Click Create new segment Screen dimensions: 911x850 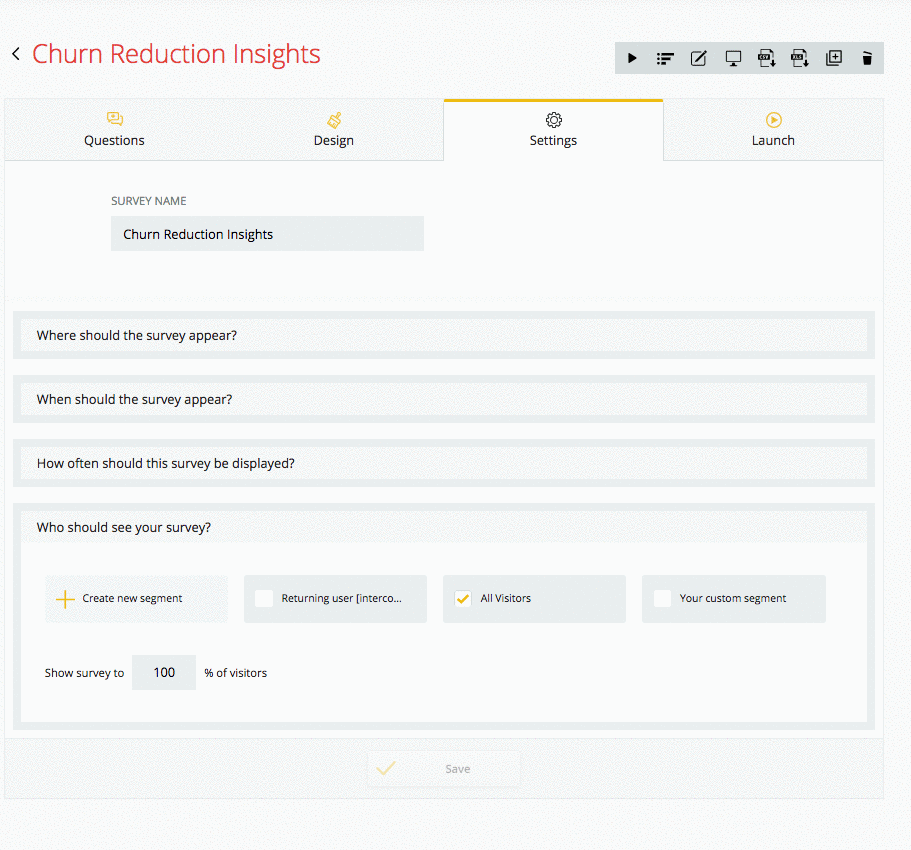point(137,599)
